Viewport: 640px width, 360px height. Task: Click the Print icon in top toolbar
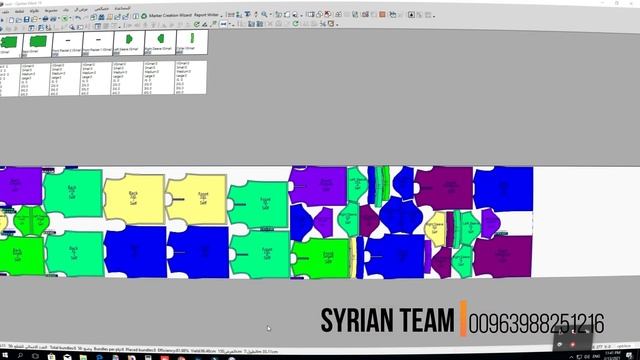coord(45,19)
